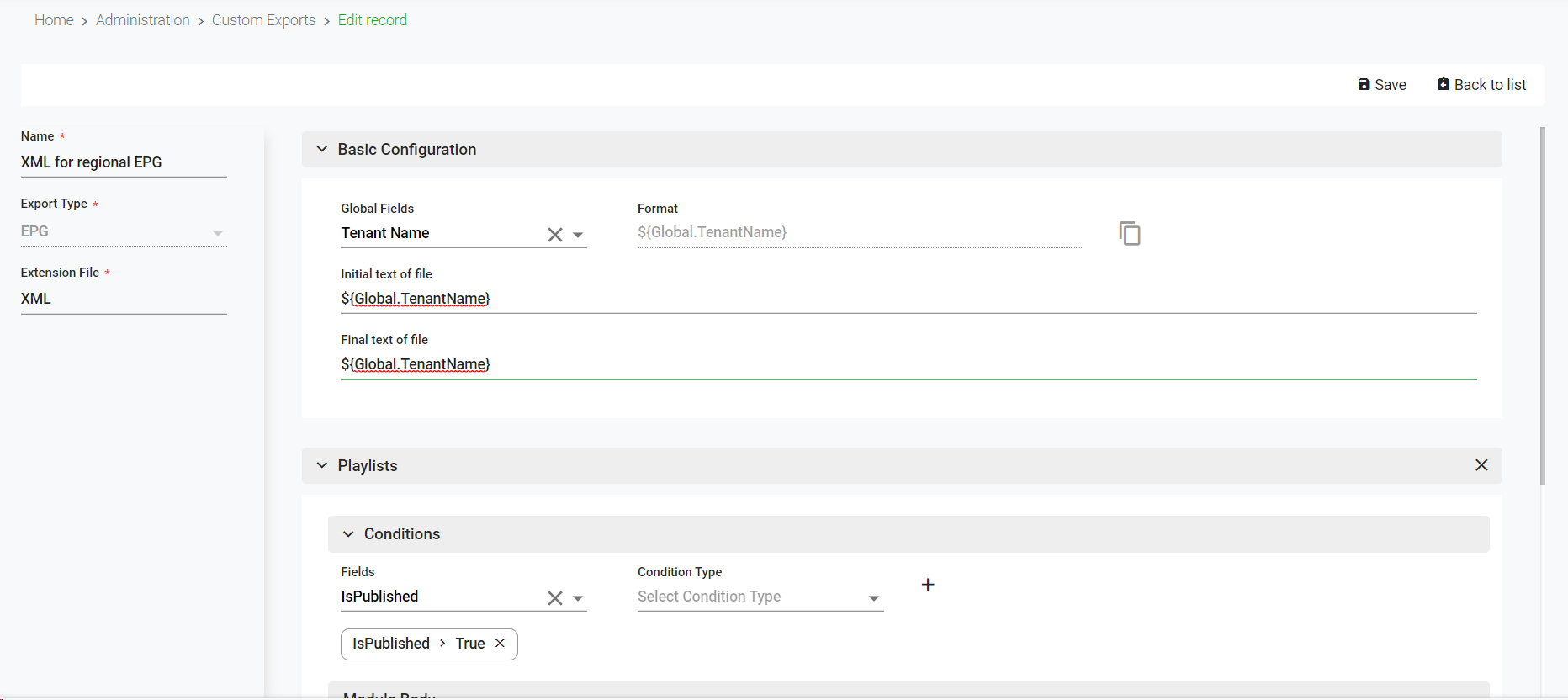Collapse the Playlists section
This screenshot has height=700, width=1568.
pyautogui.click(x=322, y=465)
